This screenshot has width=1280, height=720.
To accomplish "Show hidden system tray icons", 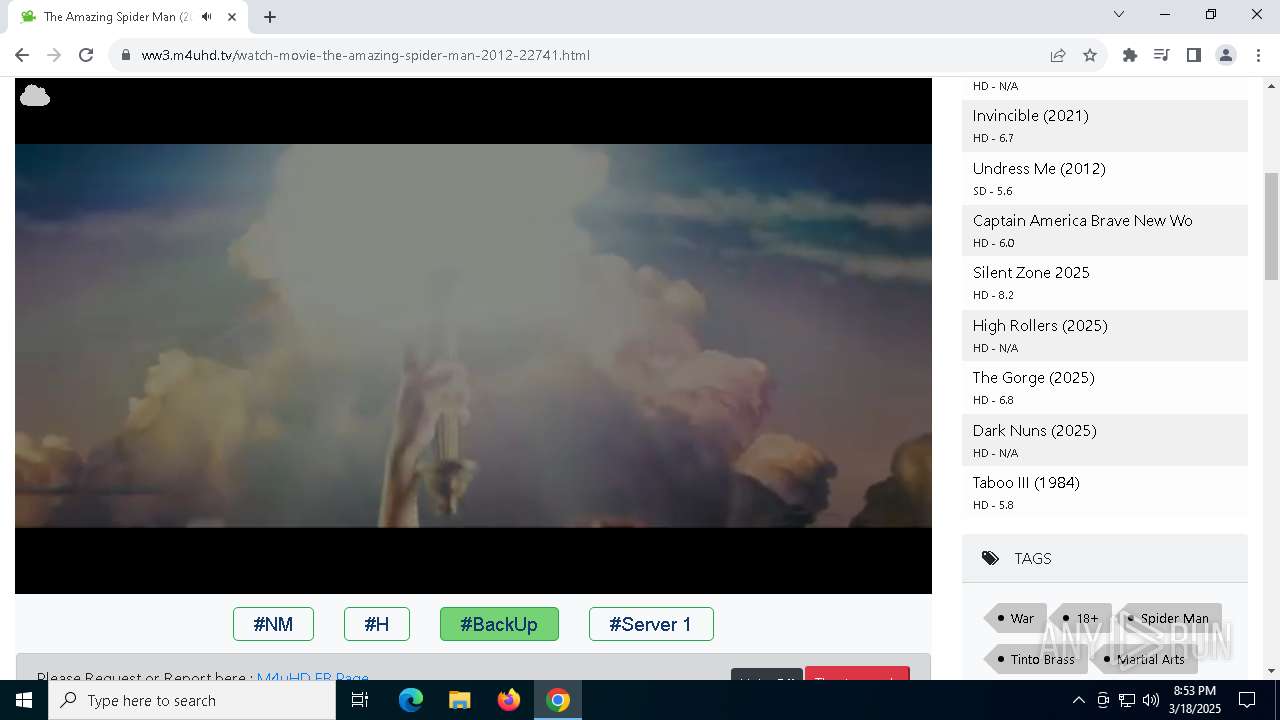I will (x=1078, y=700).
